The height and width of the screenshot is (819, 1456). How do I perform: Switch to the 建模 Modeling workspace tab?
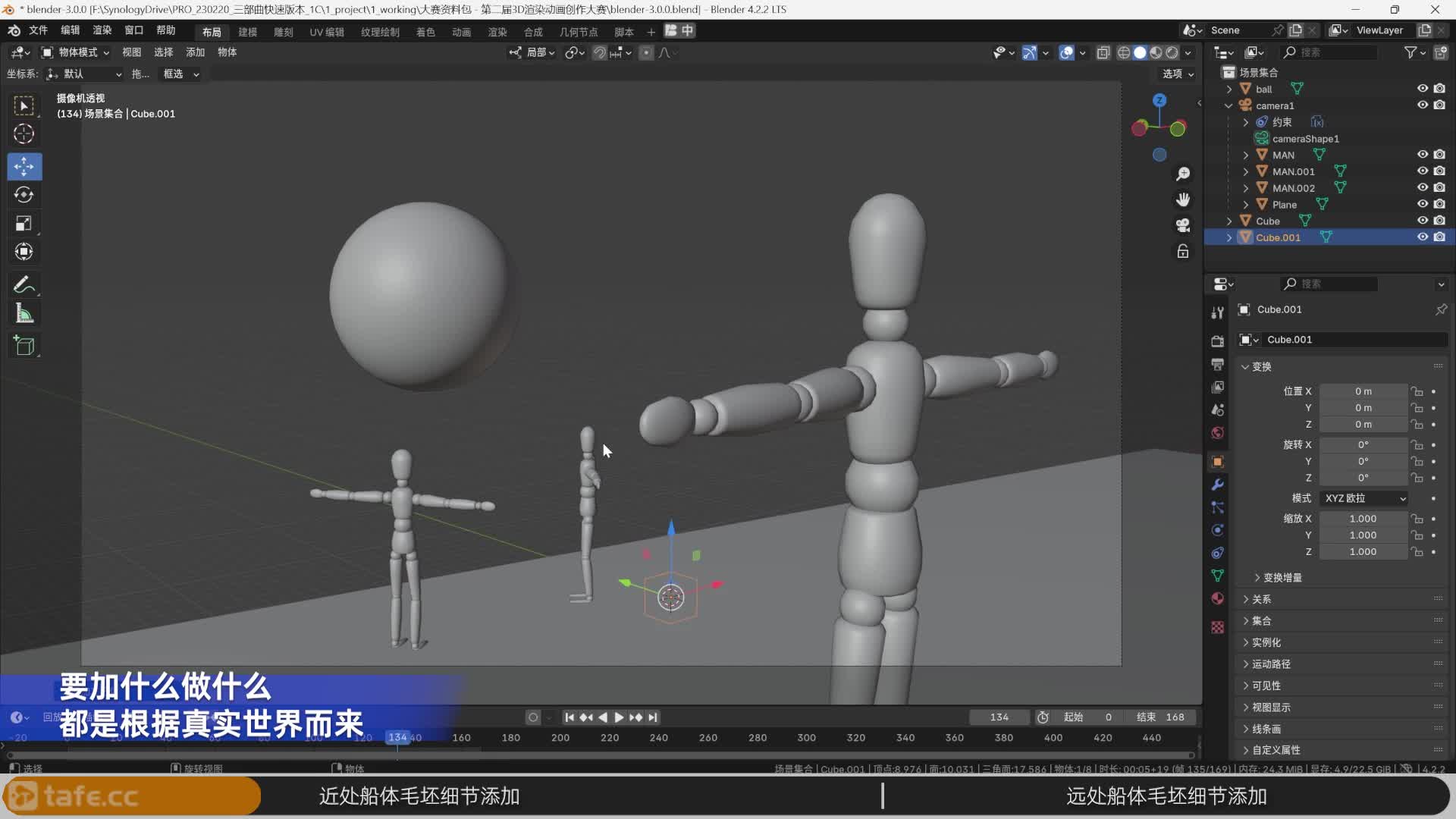pyautogui.click(x=247, y=32)
